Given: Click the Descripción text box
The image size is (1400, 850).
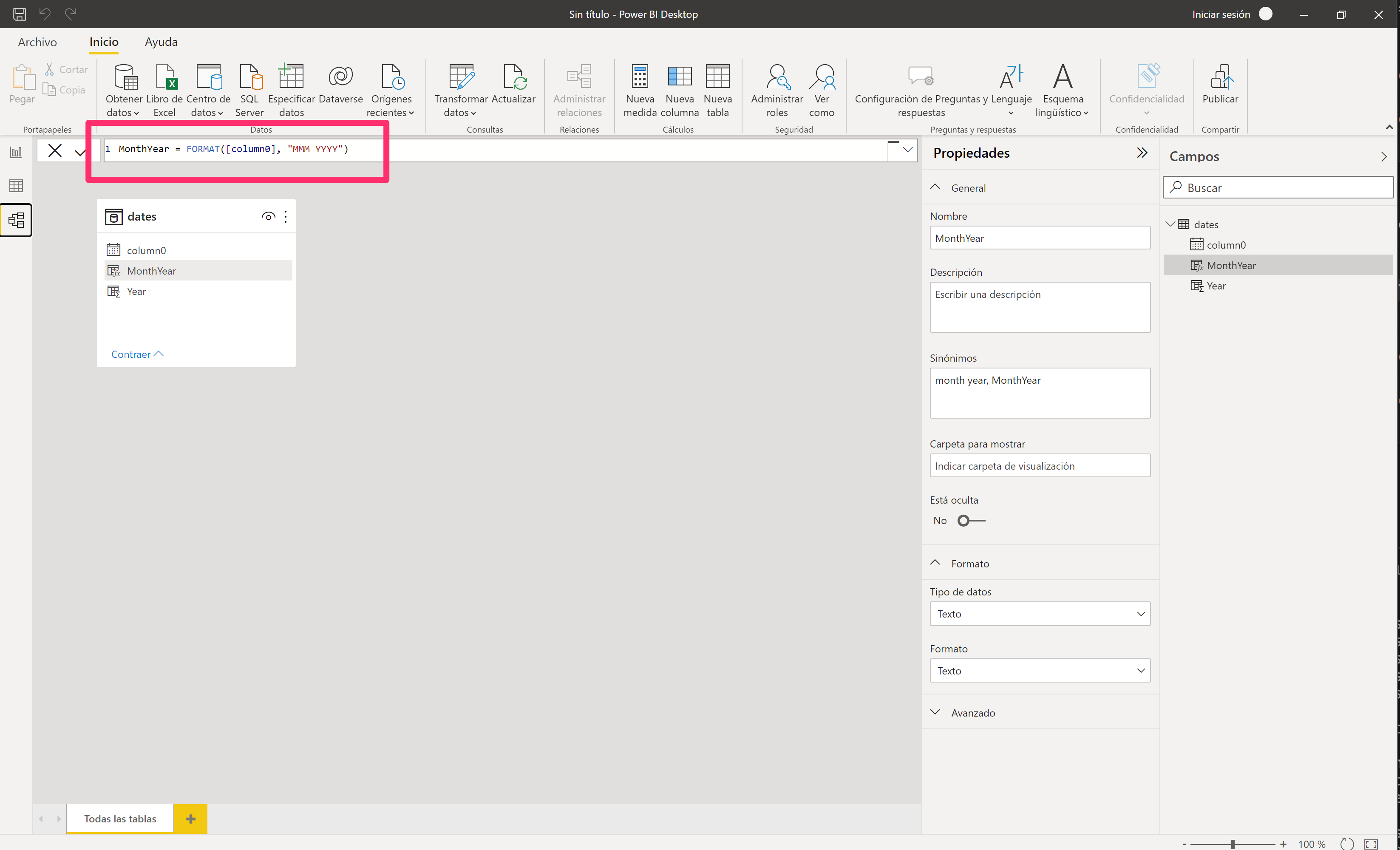Looking at the screenshot, I should coord(1040,307).
